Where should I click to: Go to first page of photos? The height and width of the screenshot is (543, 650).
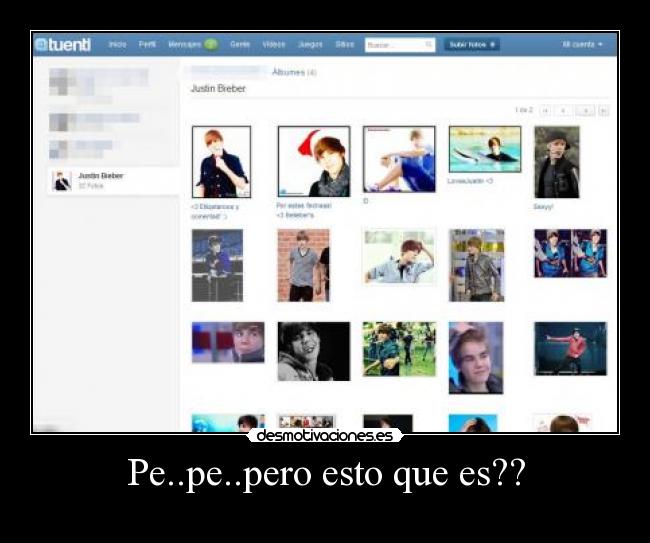(545, 111)
